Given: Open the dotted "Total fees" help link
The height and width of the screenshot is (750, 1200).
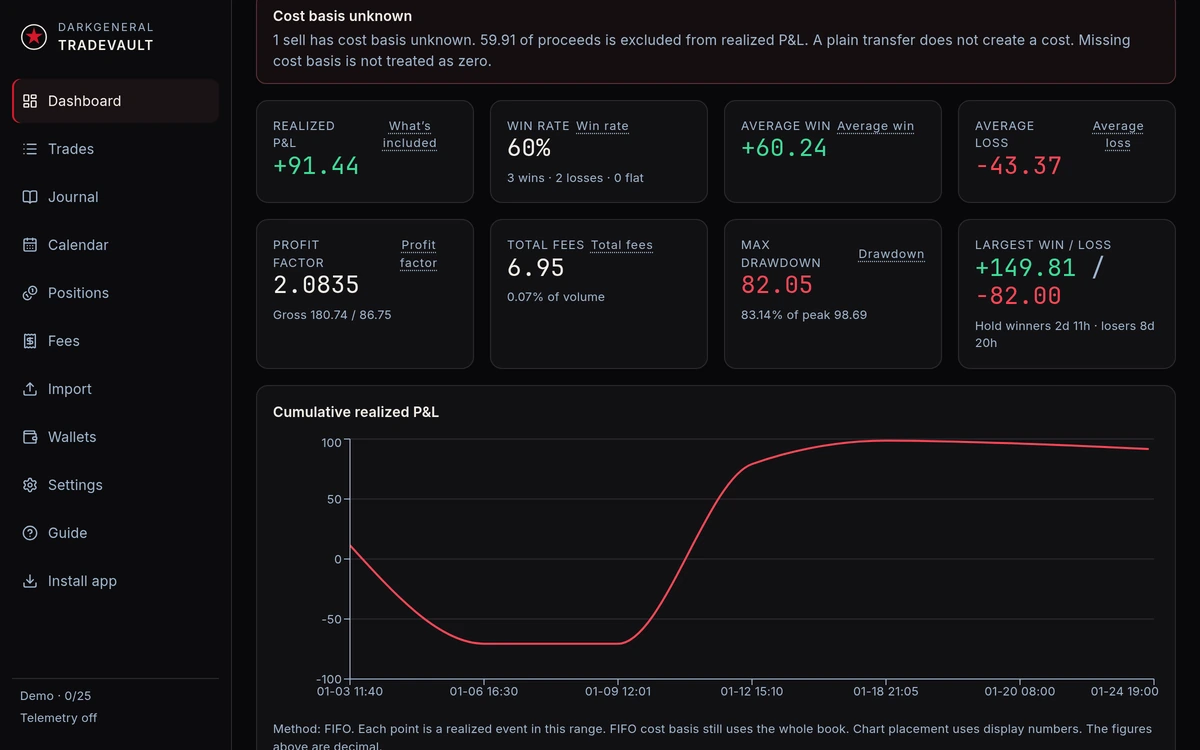Looking at the screenshot, I should pyautogui.click(x=622, y=245).
